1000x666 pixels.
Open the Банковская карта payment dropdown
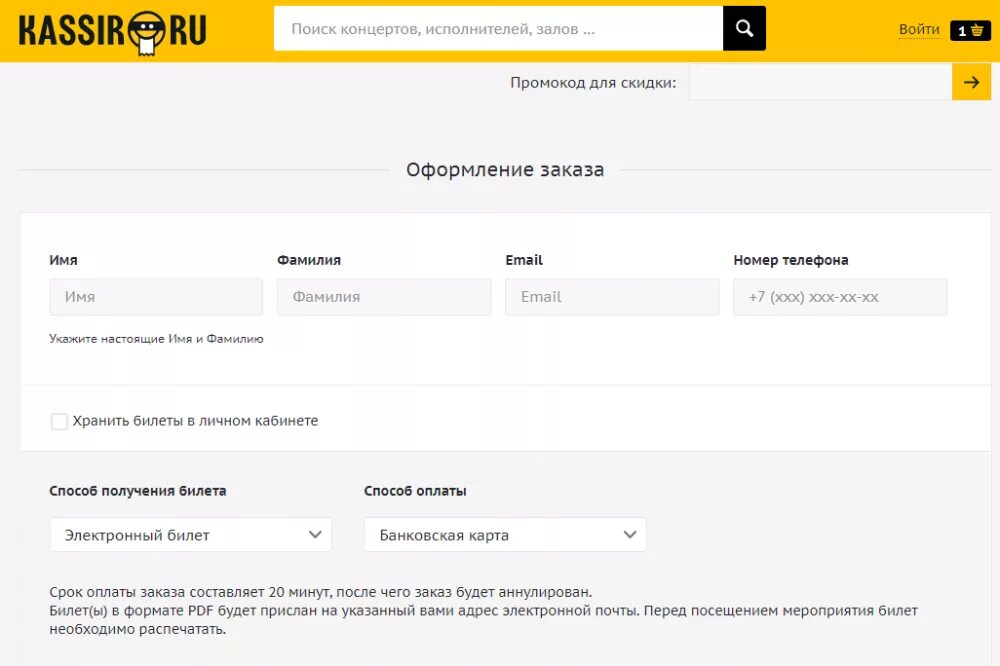(x=505, y=535)
